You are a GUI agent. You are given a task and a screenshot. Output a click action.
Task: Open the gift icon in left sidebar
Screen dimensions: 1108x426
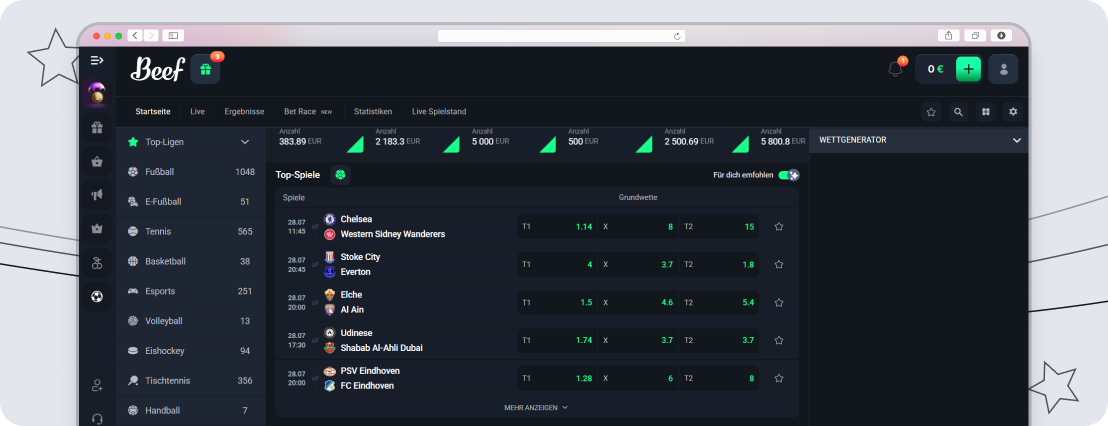tap(97, 128)
